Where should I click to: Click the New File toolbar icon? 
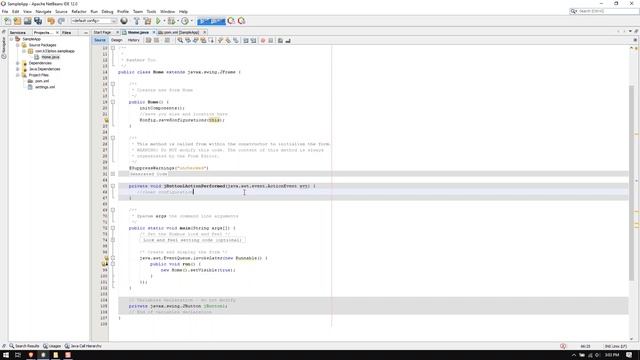pos(7,21)
